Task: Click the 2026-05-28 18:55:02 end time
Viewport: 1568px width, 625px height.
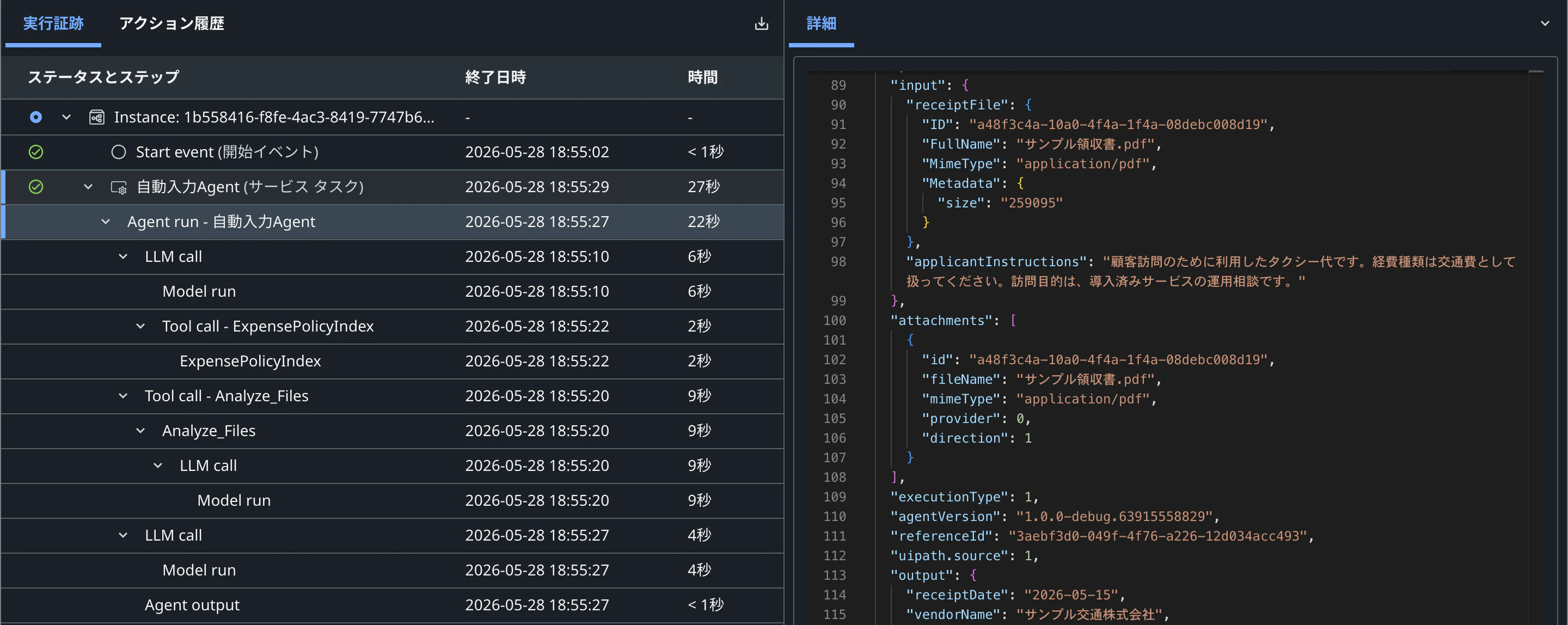Action: tap(537, 152)
